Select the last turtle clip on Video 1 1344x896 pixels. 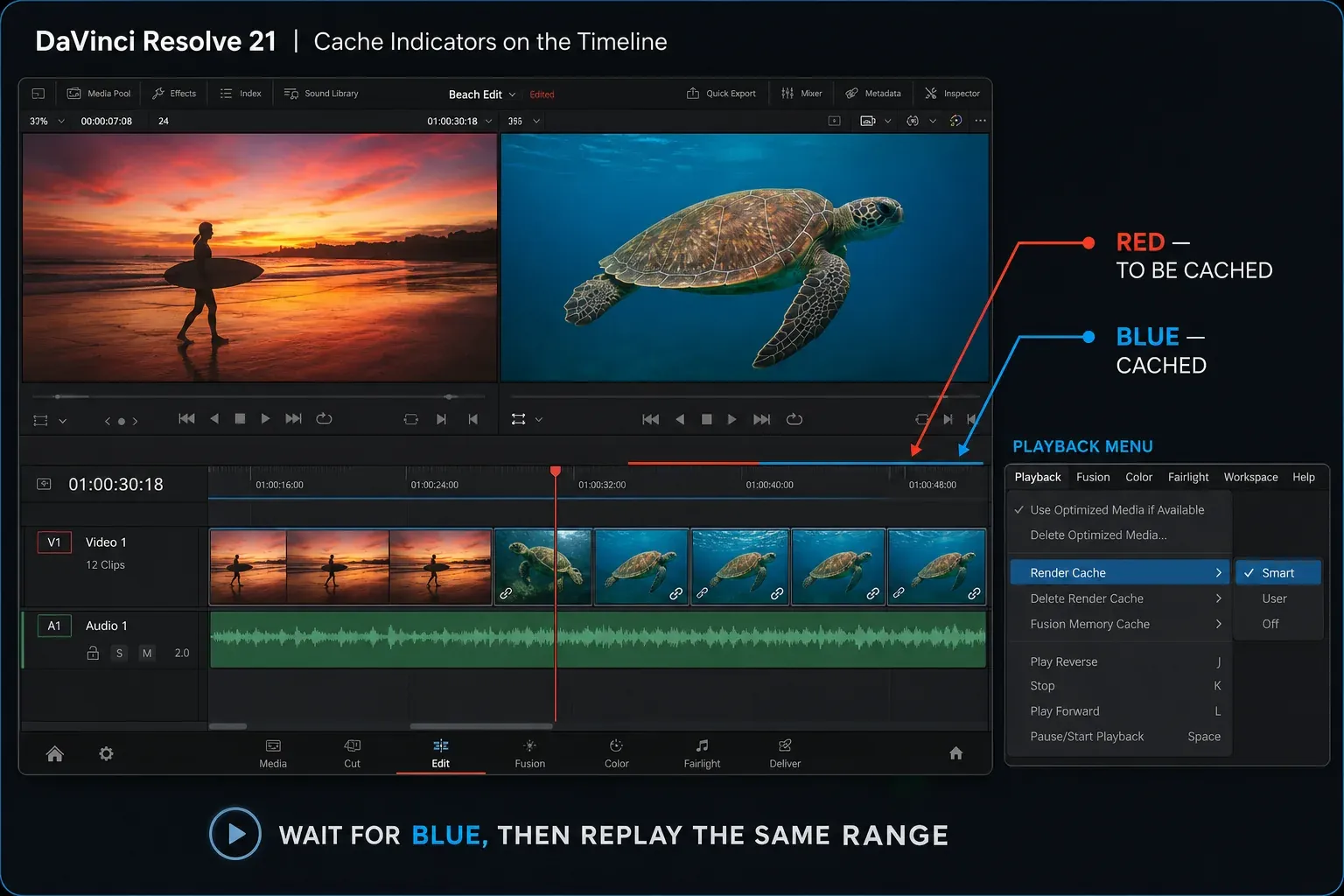coord(936,567)
